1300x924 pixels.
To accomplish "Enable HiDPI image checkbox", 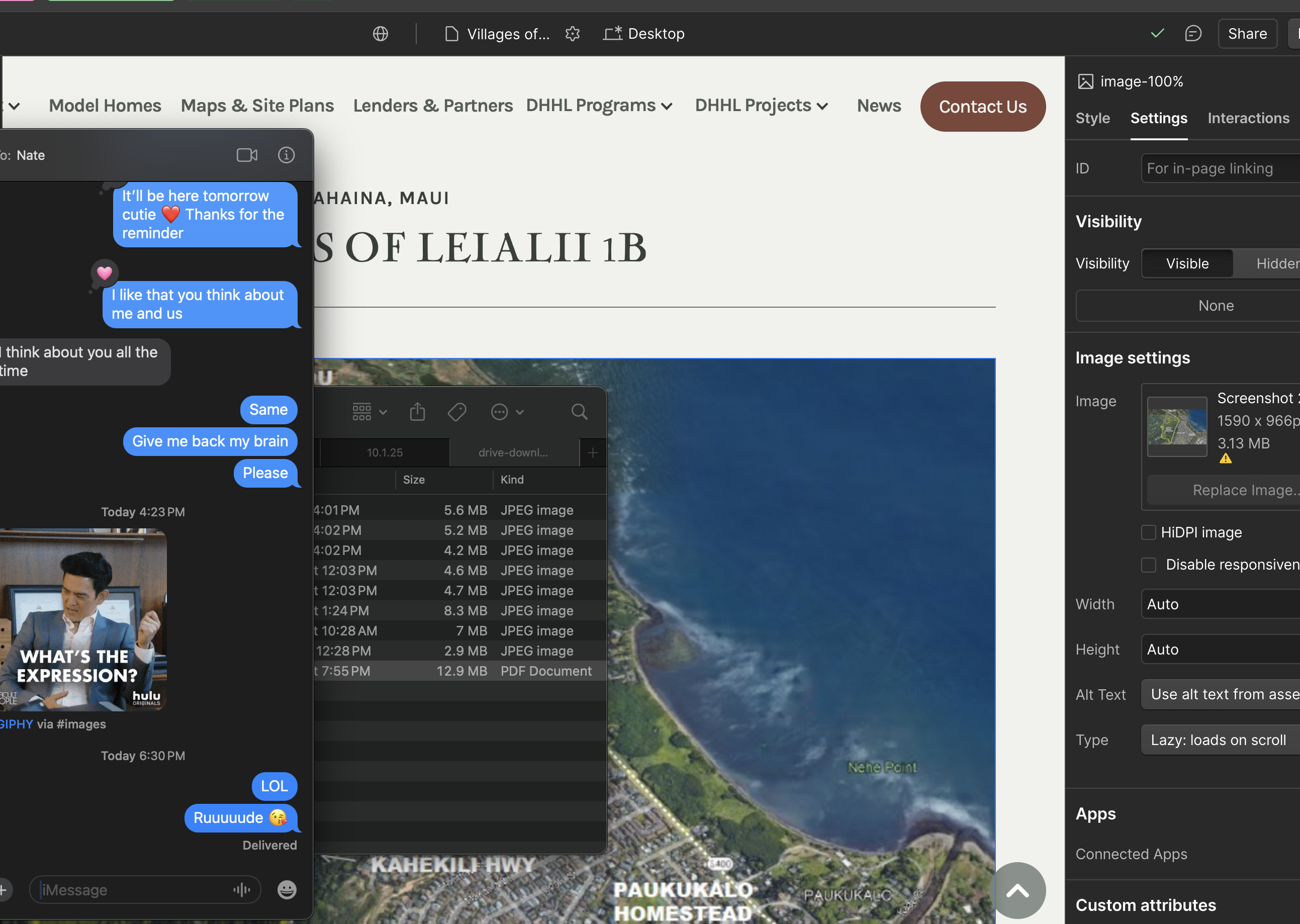I will [1149, 532].
